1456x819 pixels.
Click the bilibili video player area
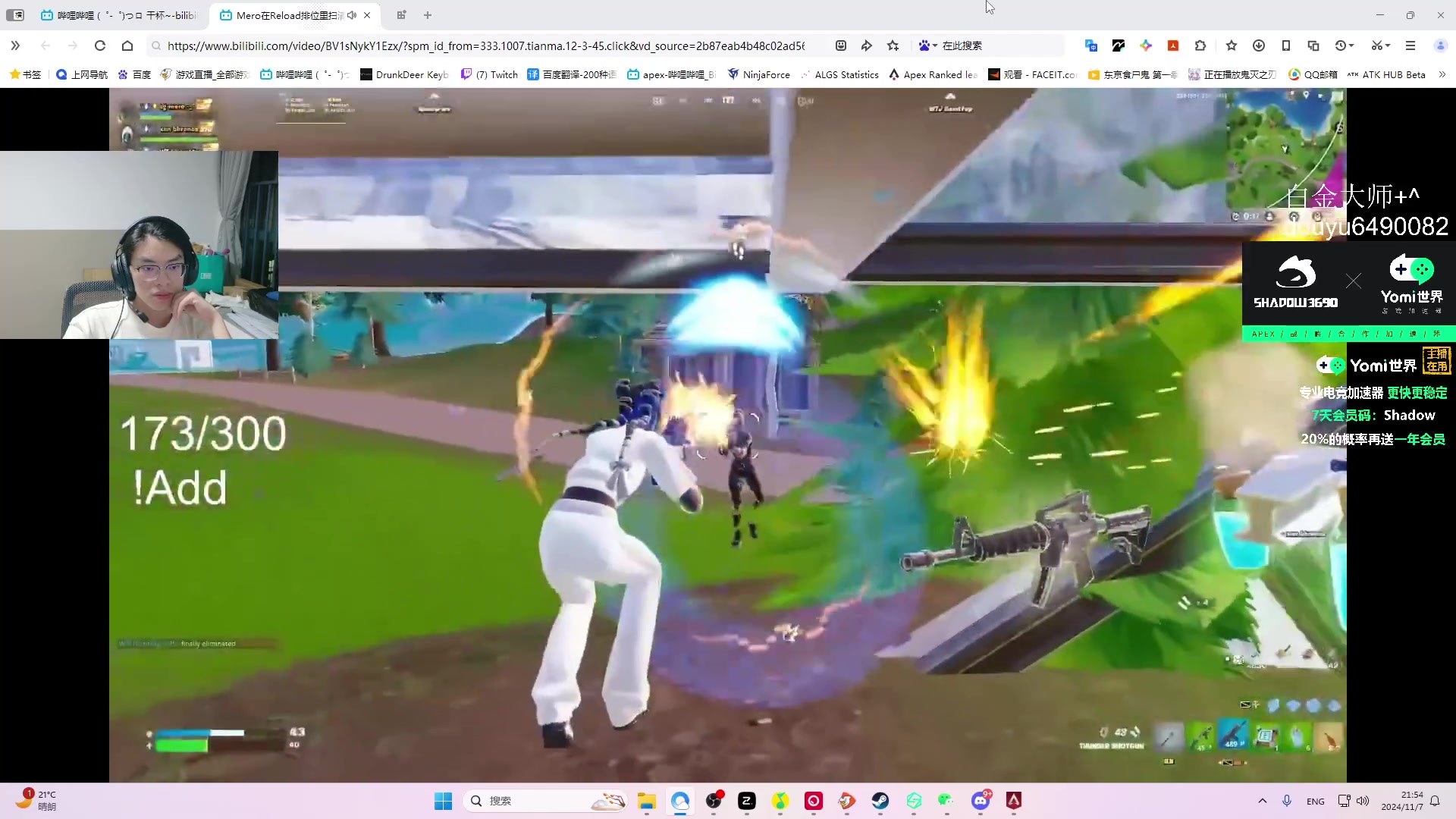pos(728,435)
